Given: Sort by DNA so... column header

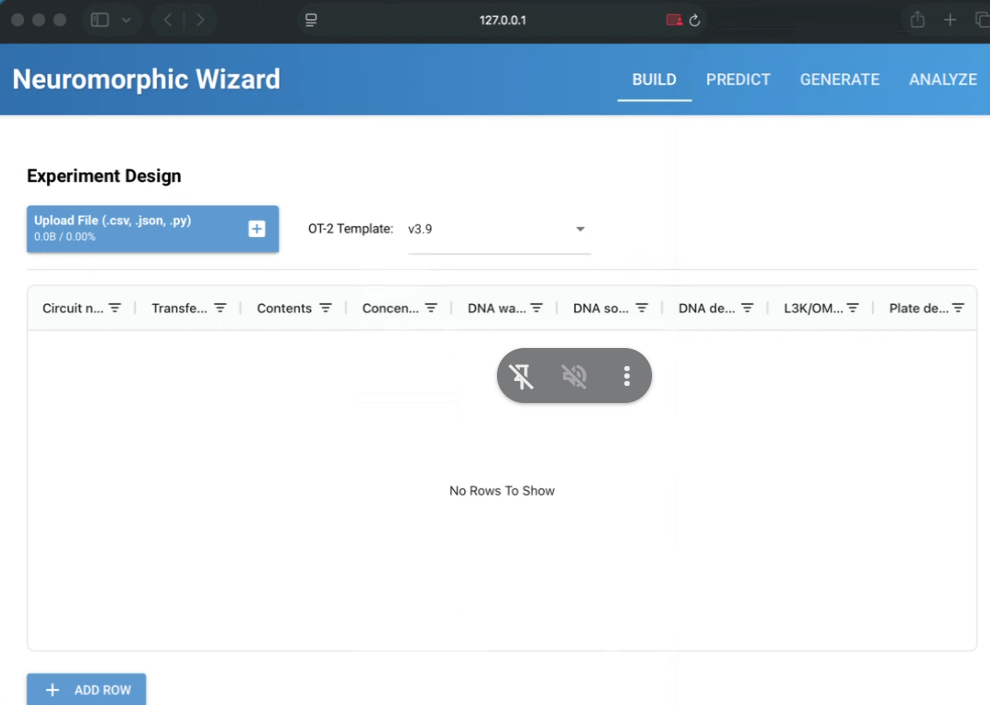Looking at the screenshot, I should pyautogui.click(x=600, y=308).
